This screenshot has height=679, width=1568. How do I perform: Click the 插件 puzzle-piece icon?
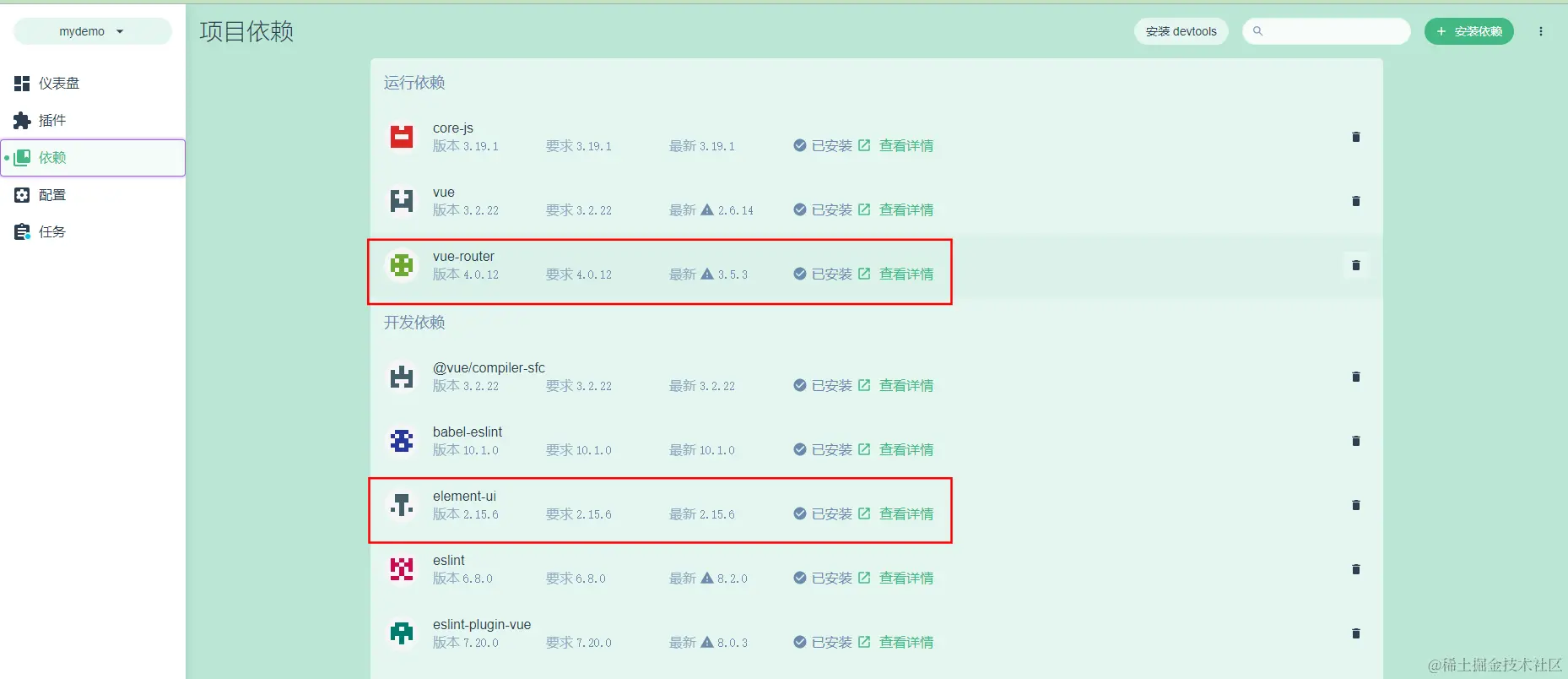coord(22,120)
